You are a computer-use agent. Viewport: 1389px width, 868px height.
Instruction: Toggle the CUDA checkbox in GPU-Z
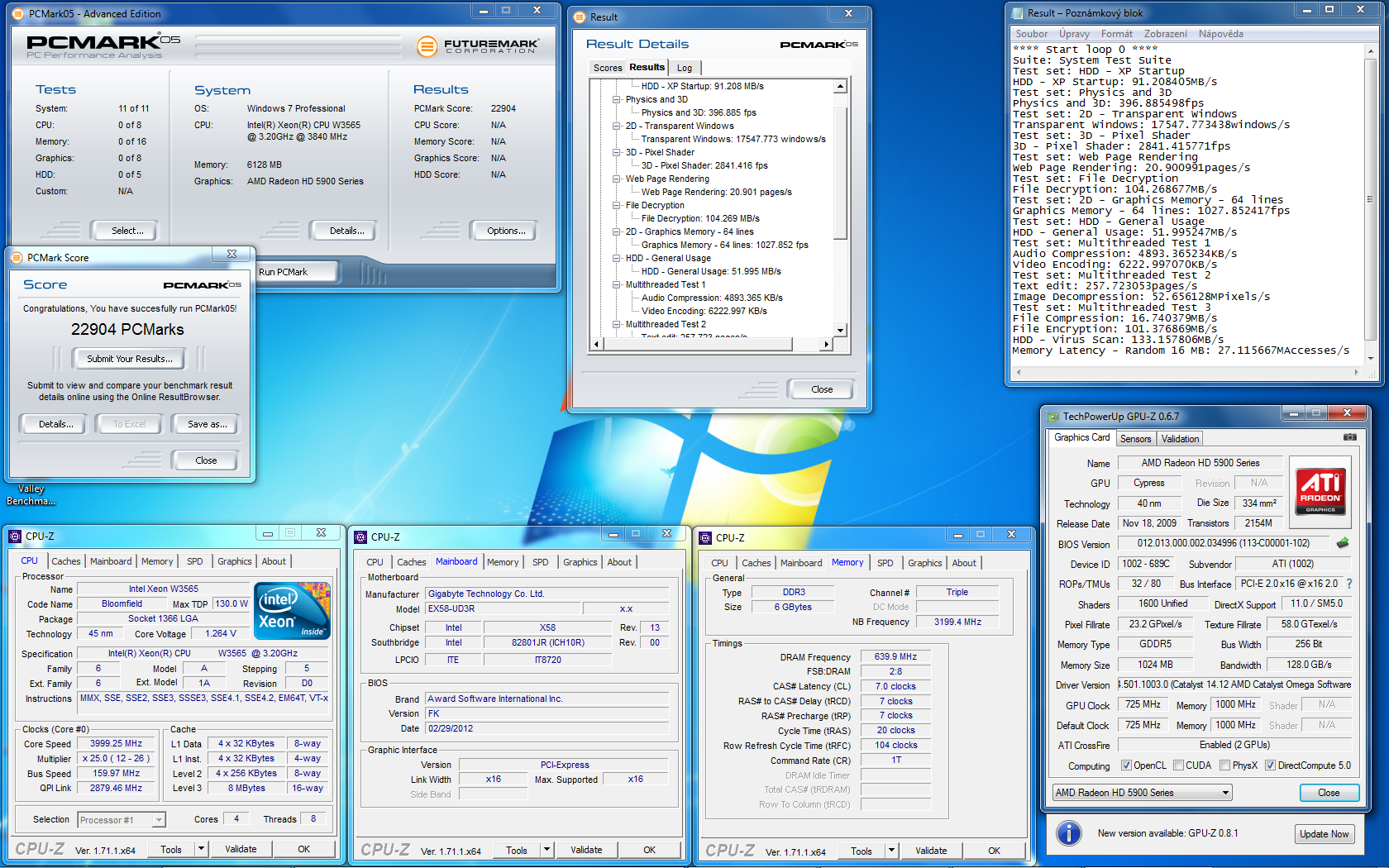pyautogui.click(x=1178, y=765)
